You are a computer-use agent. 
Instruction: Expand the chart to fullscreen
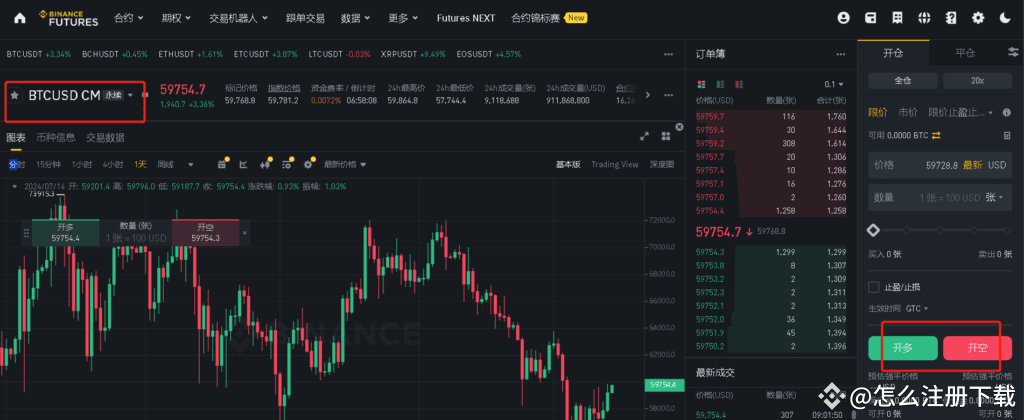pos(644,136)
